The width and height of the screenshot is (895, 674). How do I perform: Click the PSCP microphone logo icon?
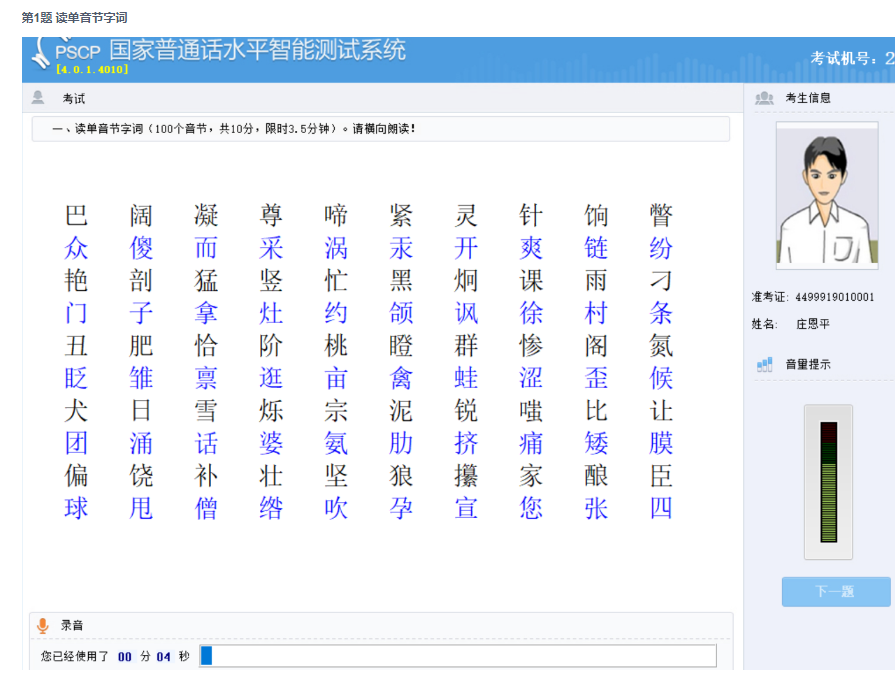39,54
